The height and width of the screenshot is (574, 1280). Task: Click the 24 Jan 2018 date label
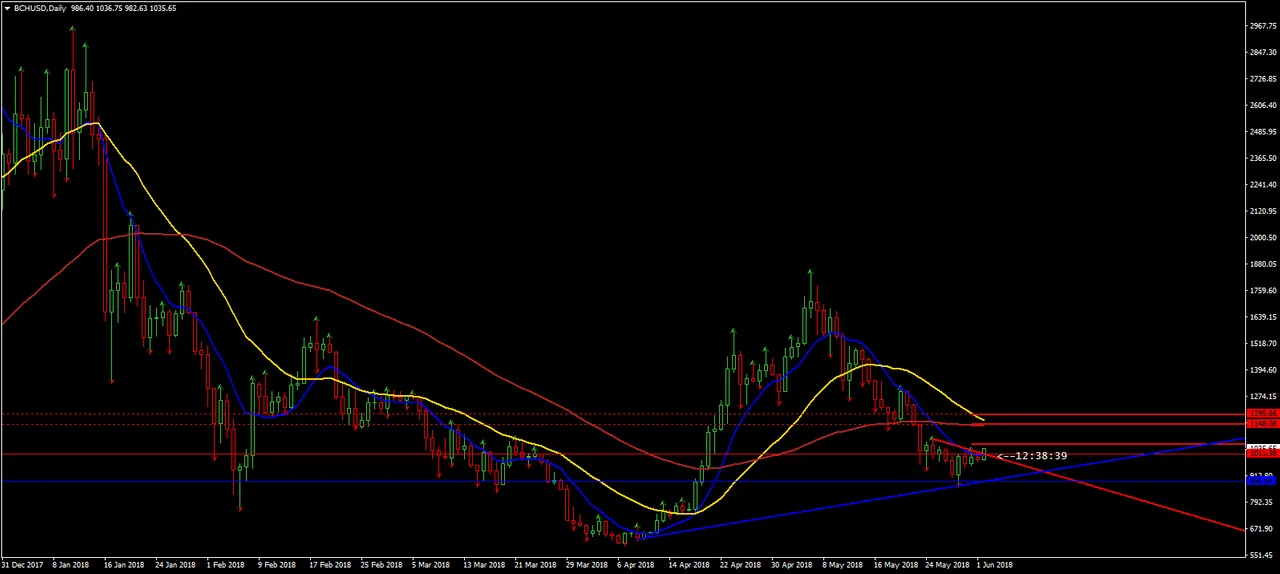tap(173, 565)
